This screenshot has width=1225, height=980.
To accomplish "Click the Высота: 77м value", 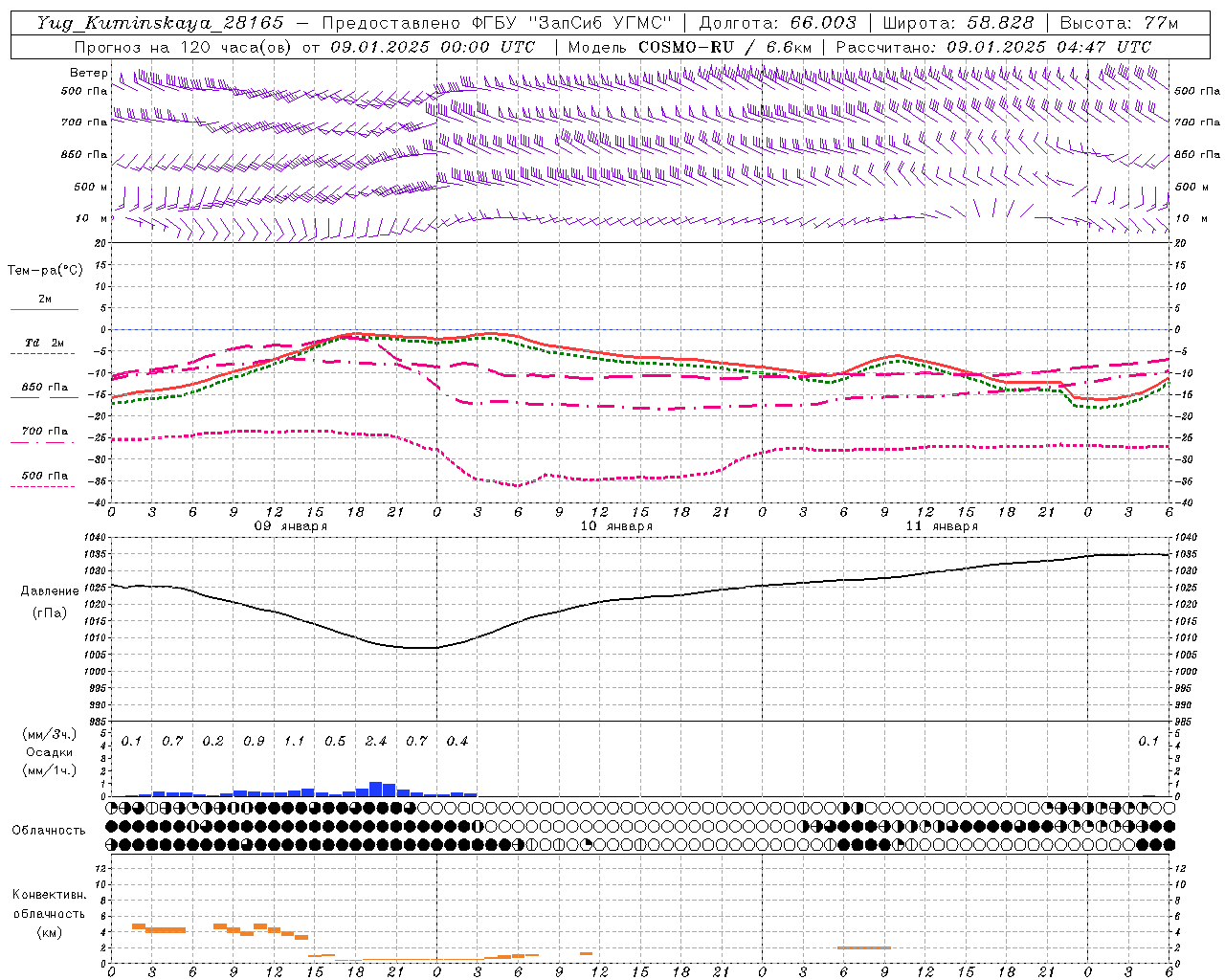I will click(x=1119, y=23).
